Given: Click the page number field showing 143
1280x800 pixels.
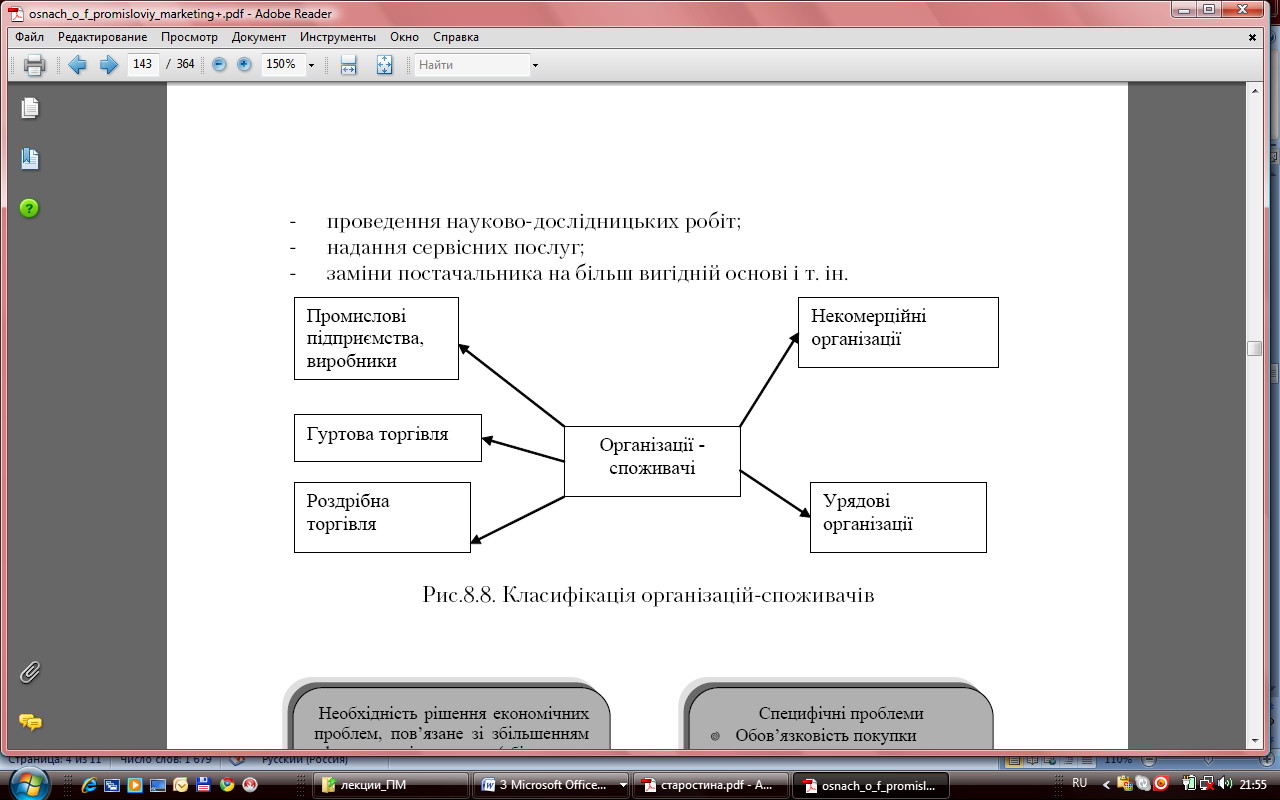Looking at the screenshot, I should click(x=143, y=65).
